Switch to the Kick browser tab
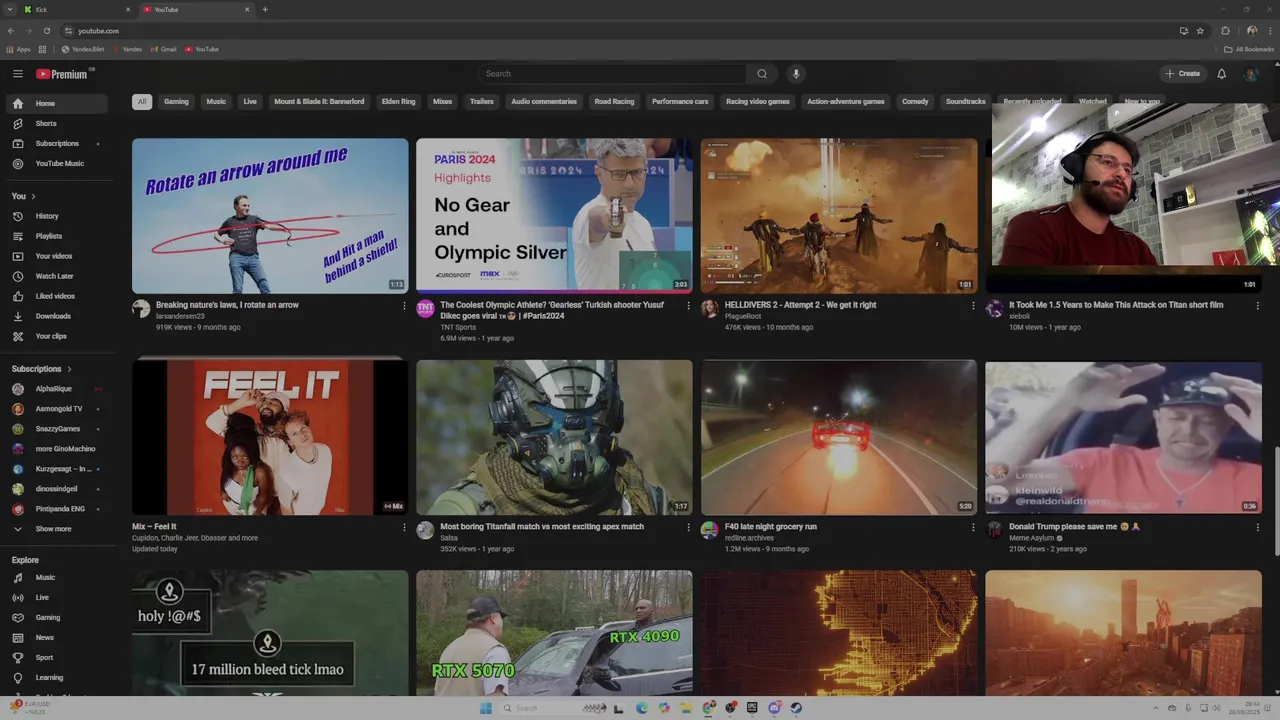This screenshot has width=1280, height=720. pos(78,9)
